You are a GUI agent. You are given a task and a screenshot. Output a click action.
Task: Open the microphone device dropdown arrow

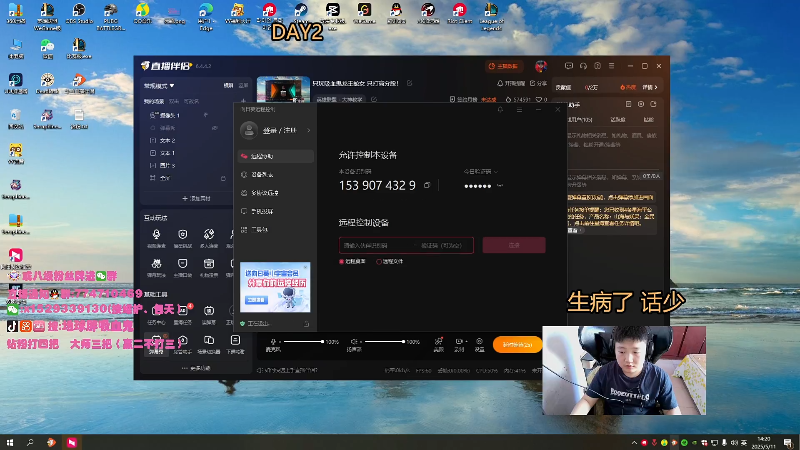click(280, 342)
